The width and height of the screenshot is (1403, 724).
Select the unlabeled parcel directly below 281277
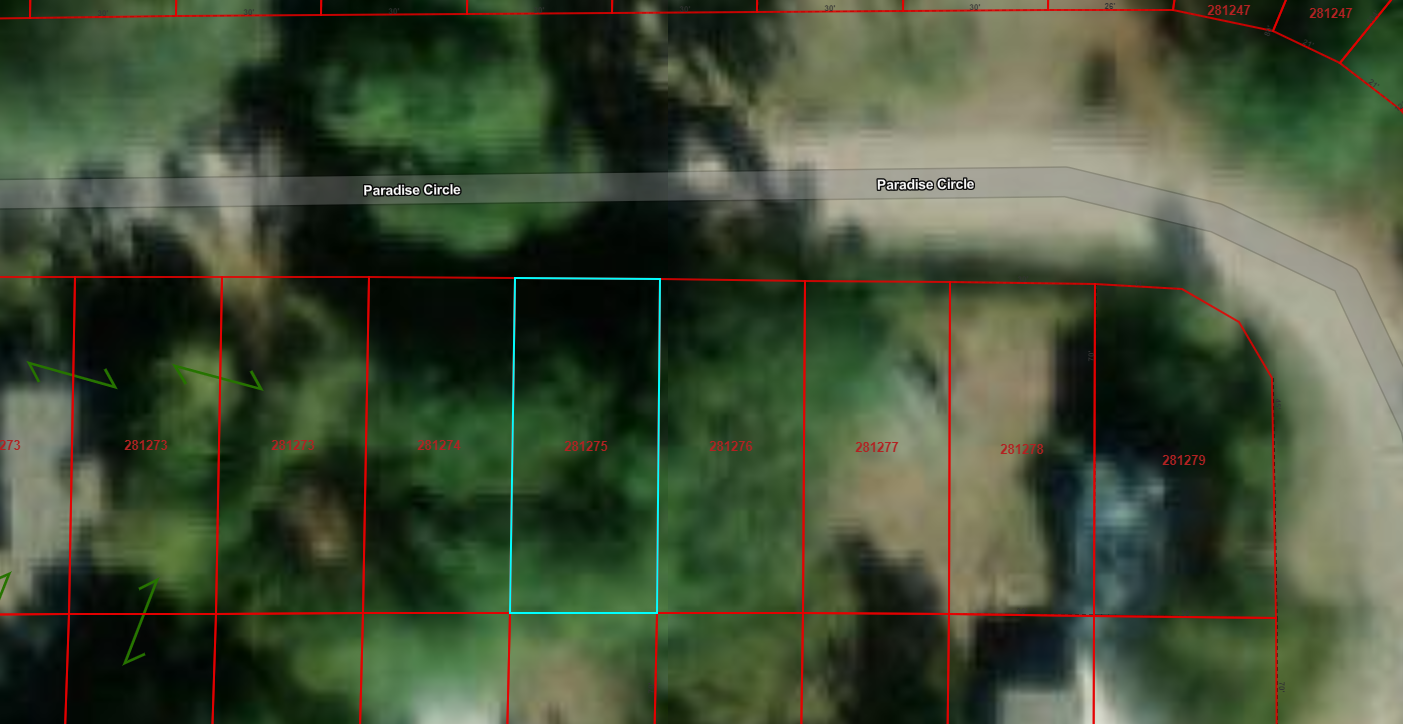point(874,667)
